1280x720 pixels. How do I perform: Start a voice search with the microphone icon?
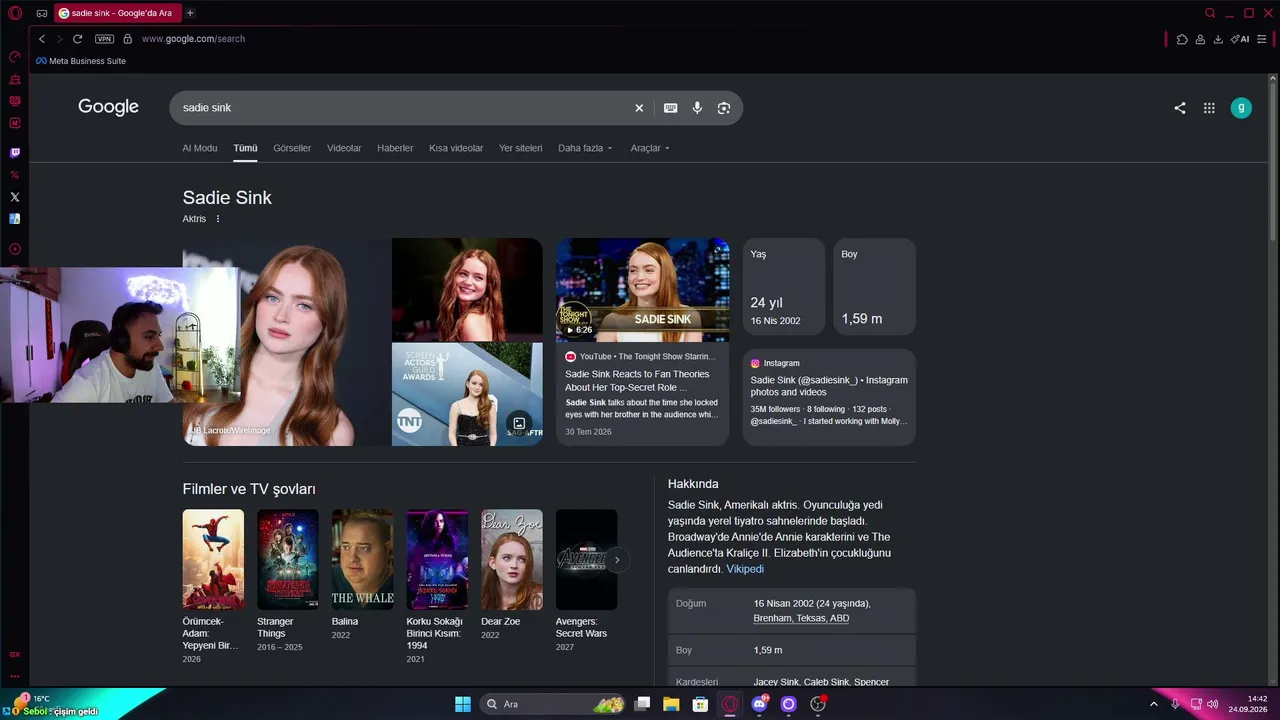click(x=697, y=108)
